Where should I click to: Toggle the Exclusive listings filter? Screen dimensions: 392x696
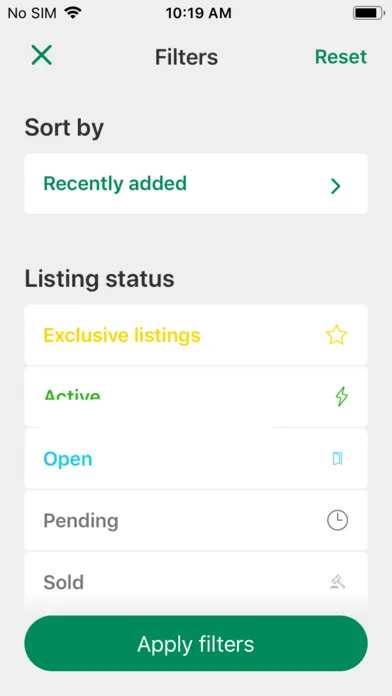pos(196,335)
